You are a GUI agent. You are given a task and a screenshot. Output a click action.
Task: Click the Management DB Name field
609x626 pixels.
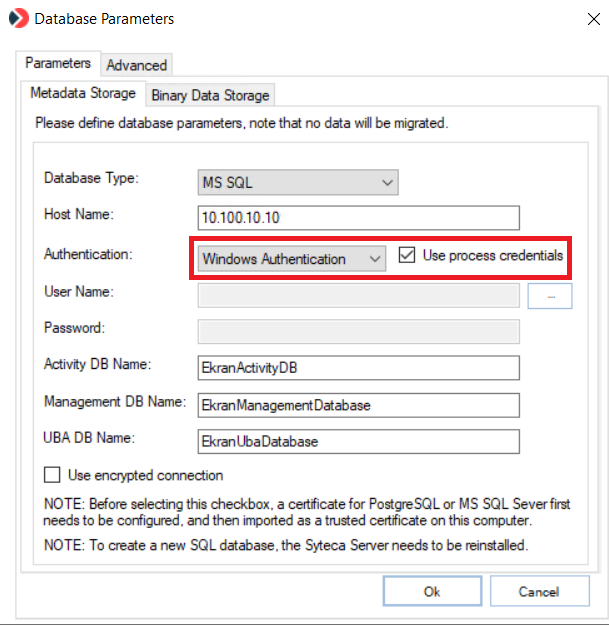click(x=360, y=405)
